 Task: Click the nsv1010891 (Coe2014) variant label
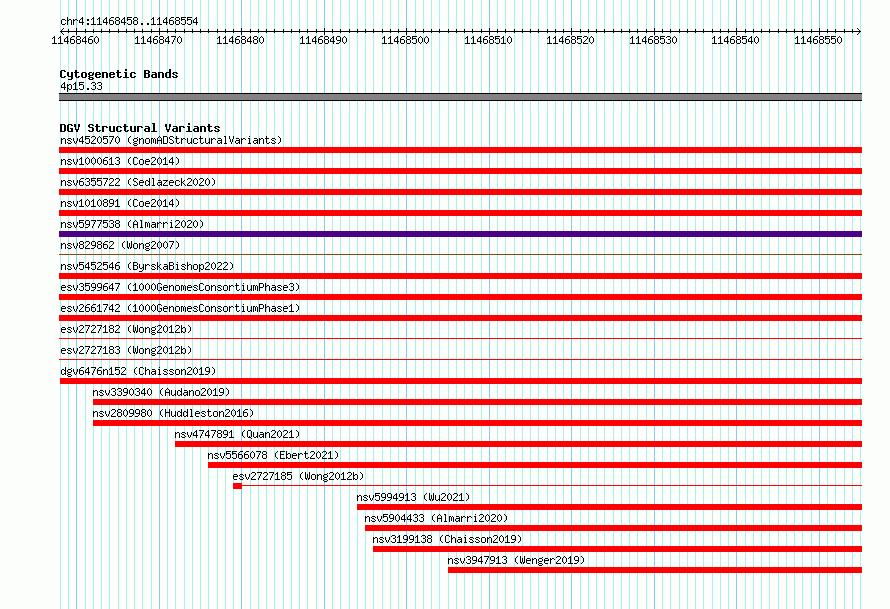tap(120, 203)
